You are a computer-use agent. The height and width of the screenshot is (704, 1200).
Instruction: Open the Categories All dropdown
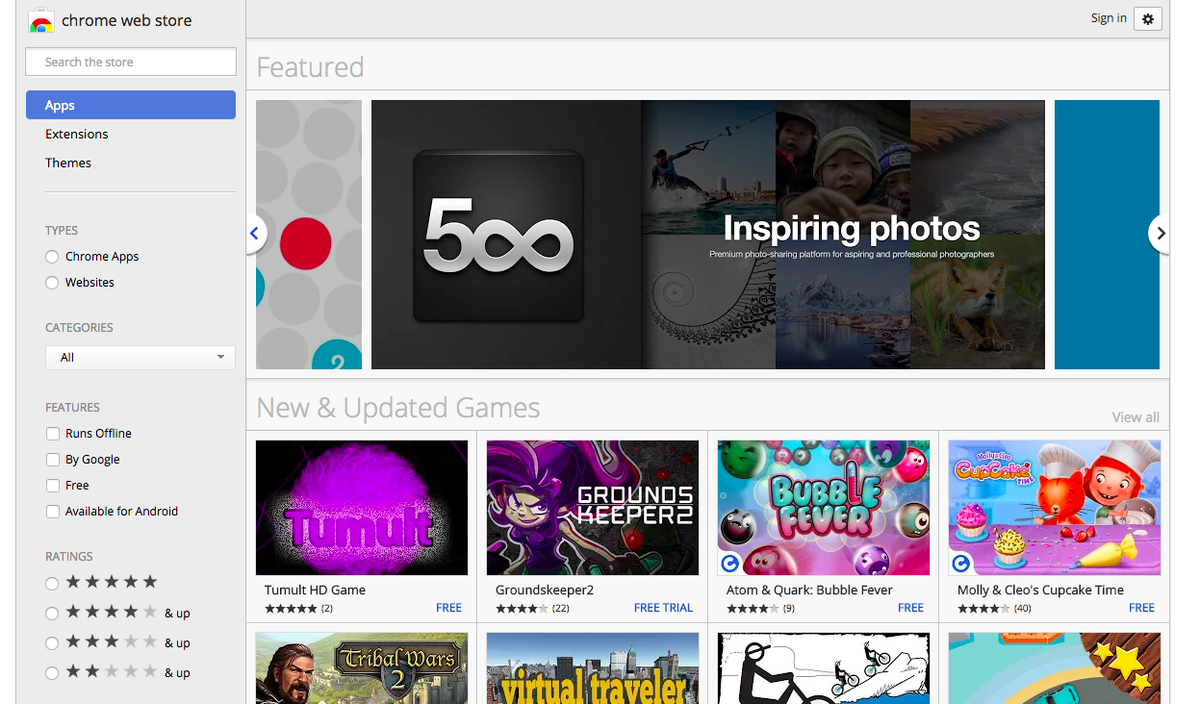click(x=140, y=357)
